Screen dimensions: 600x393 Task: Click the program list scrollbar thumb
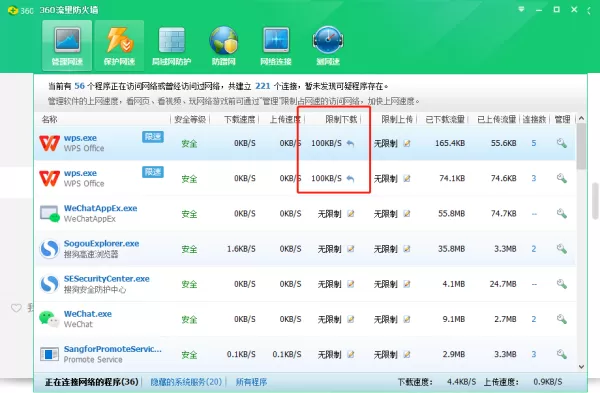[581, 147]
